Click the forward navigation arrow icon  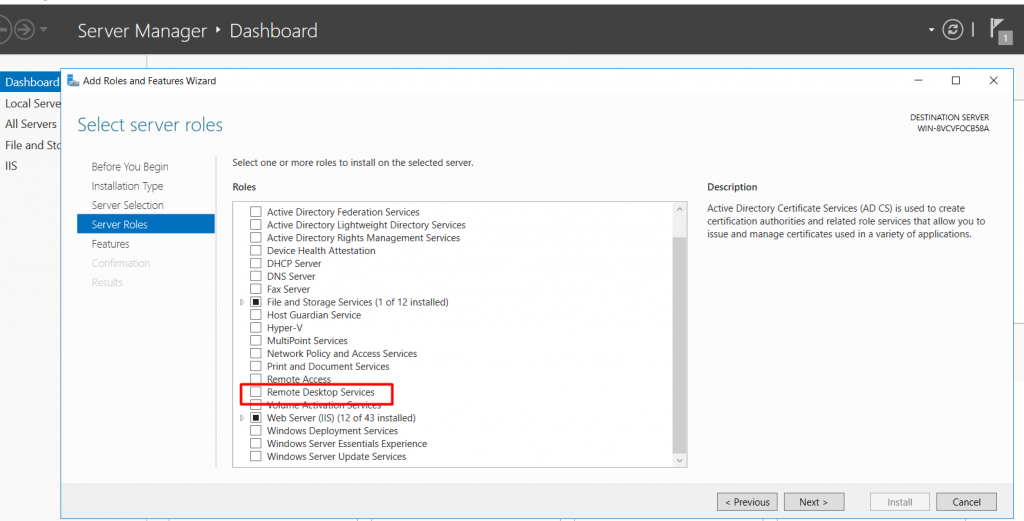pyautogui.click(x=25, y=30)
